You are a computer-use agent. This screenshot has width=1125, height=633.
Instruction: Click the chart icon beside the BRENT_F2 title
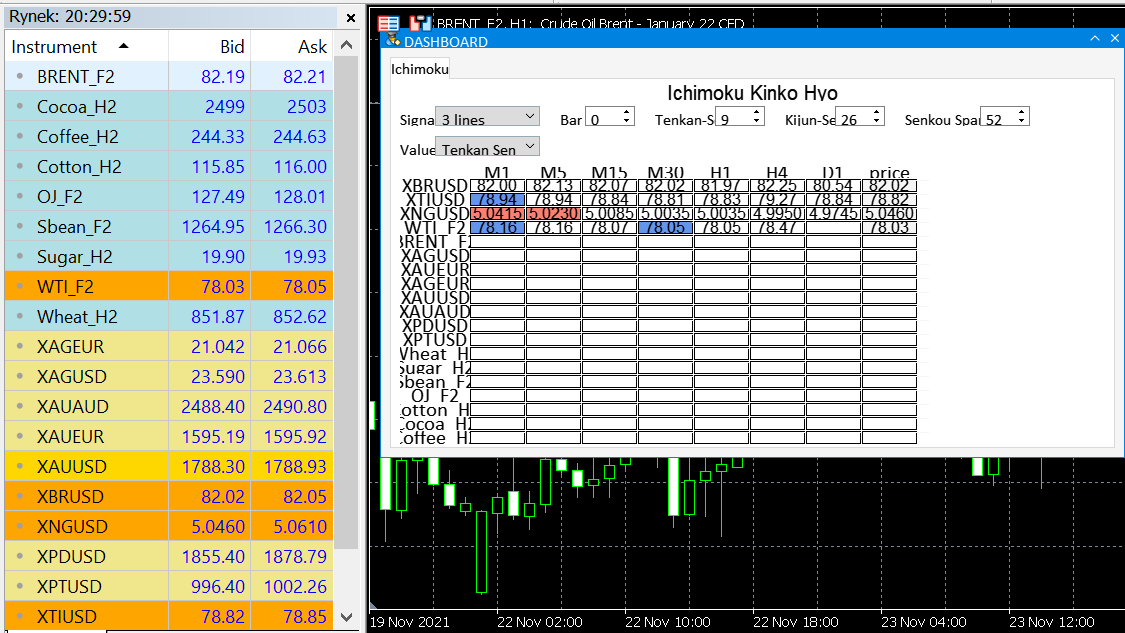[x=420, y=23]
